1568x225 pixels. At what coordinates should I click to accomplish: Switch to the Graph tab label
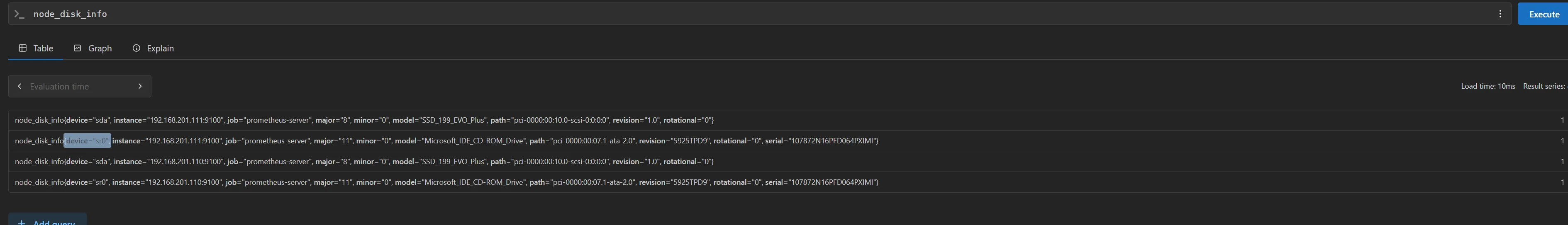100,48
